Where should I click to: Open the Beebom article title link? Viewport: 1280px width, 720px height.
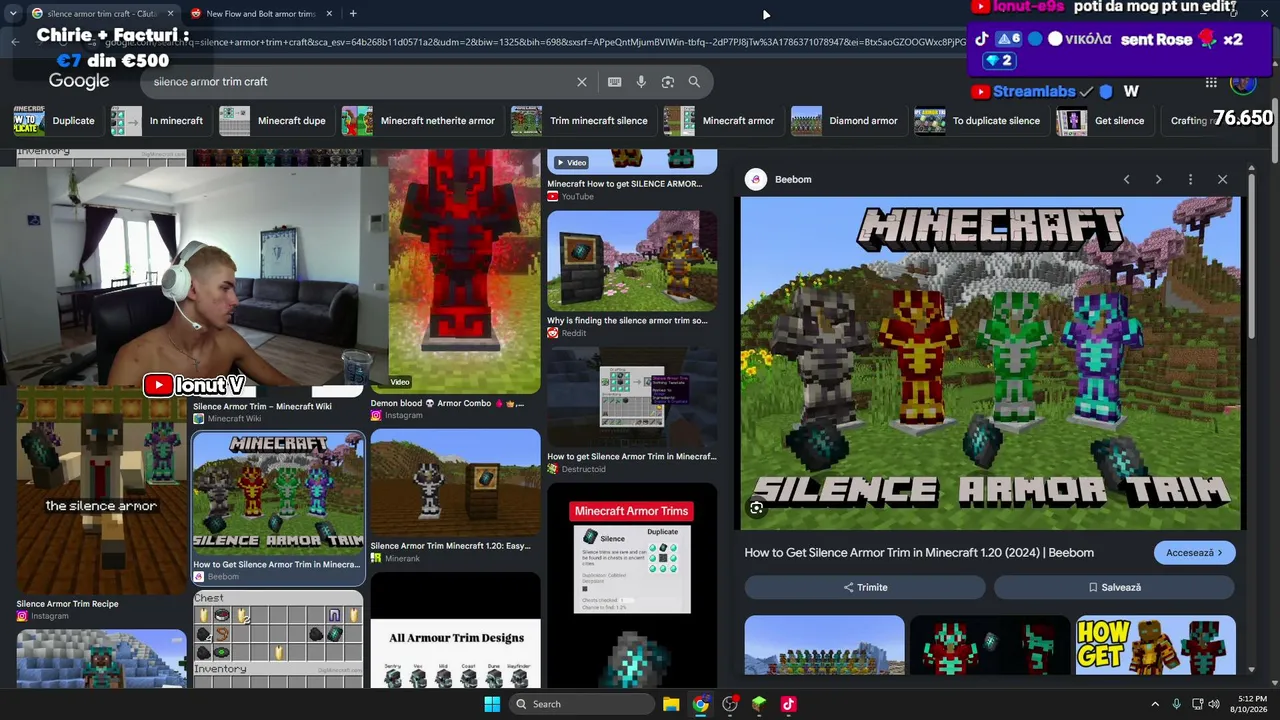(x=919, y=553)
